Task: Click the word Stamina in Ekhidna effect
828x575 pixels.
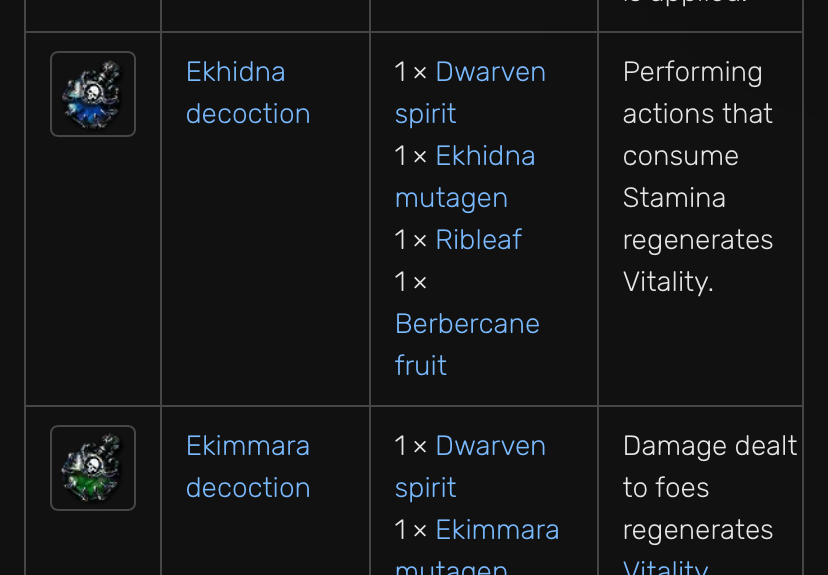Action: coord(674,198)
